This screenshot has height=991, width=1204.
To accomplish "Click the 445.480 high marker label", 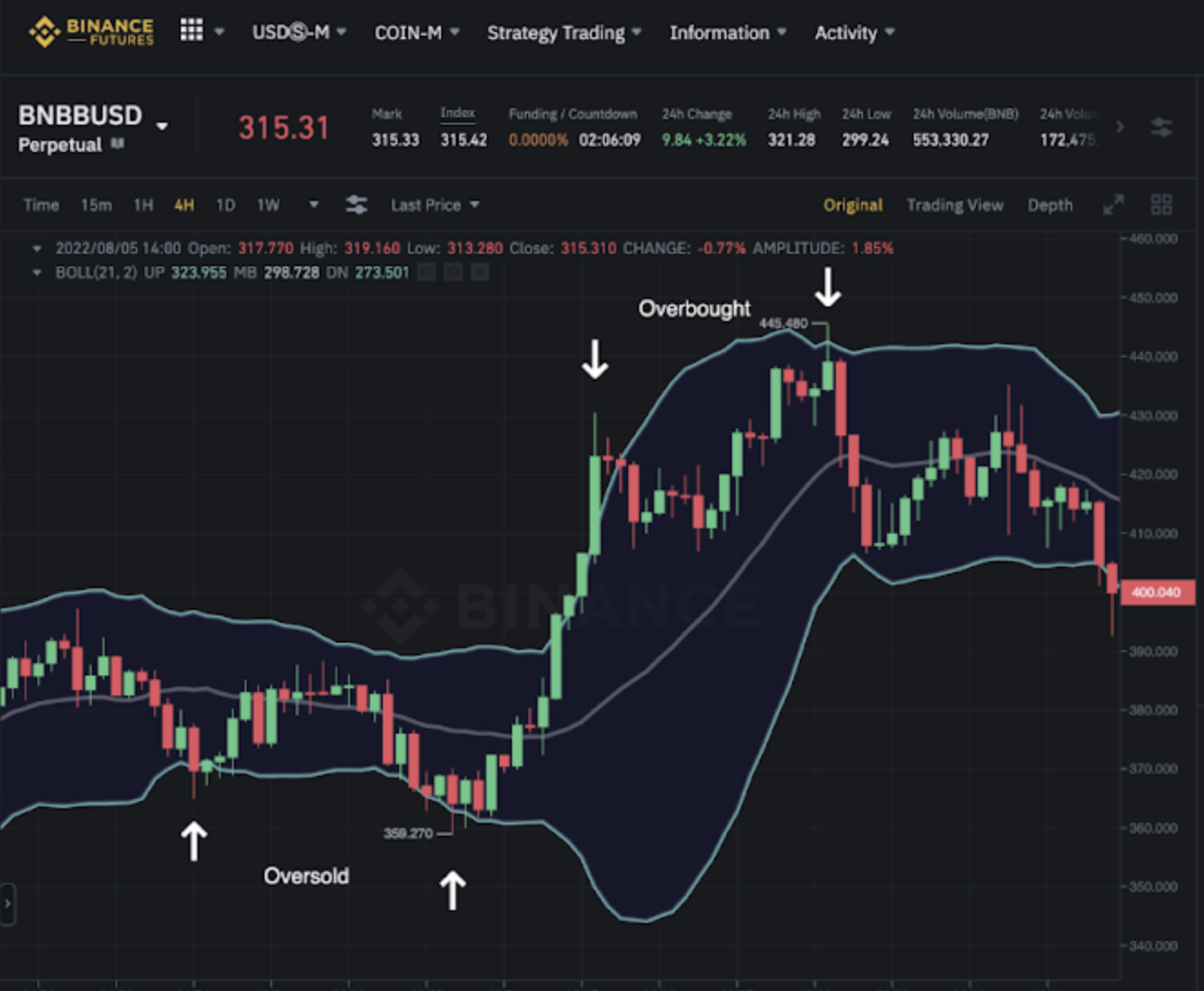I will (x=783, y=324).
